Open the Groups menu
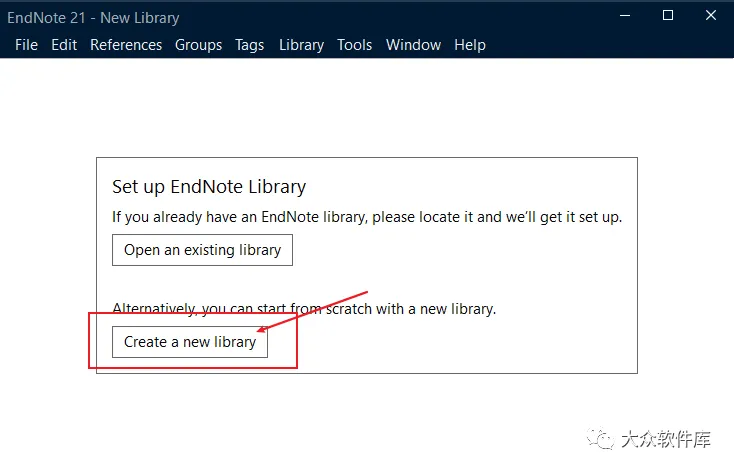 point(198,45)
